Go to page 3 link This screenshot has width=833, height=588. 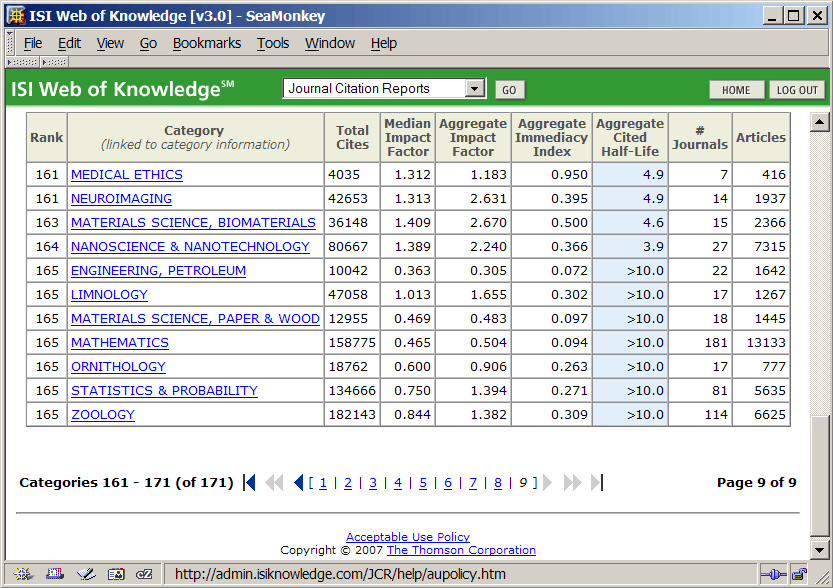click(x=373, y=483)
